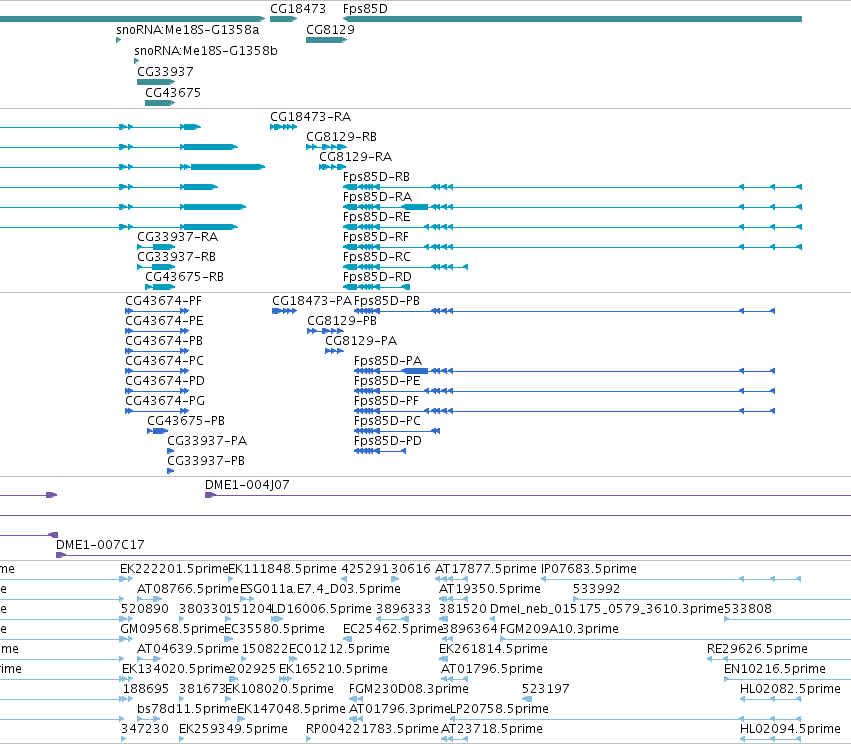Viewport: 851px width, 744px height.
Task: Select feature 533808
Action: pos(748,609)
